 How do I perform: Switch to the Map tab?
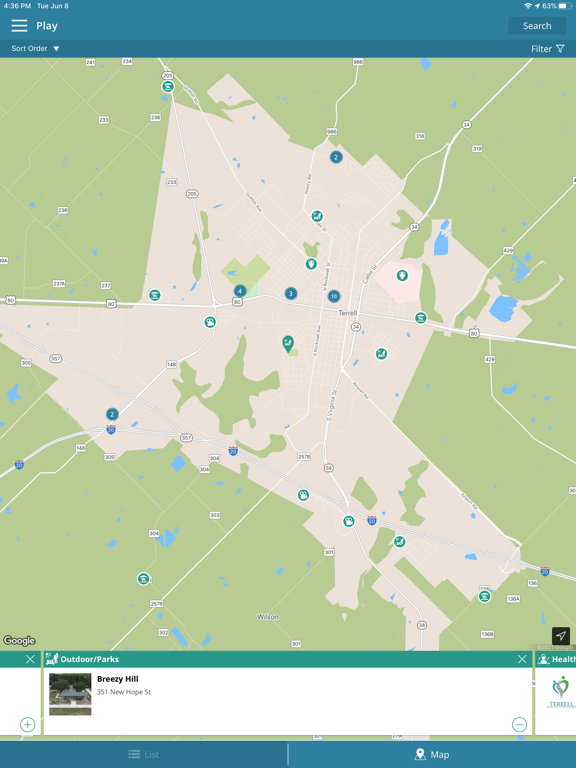click(x=432, y=755)
